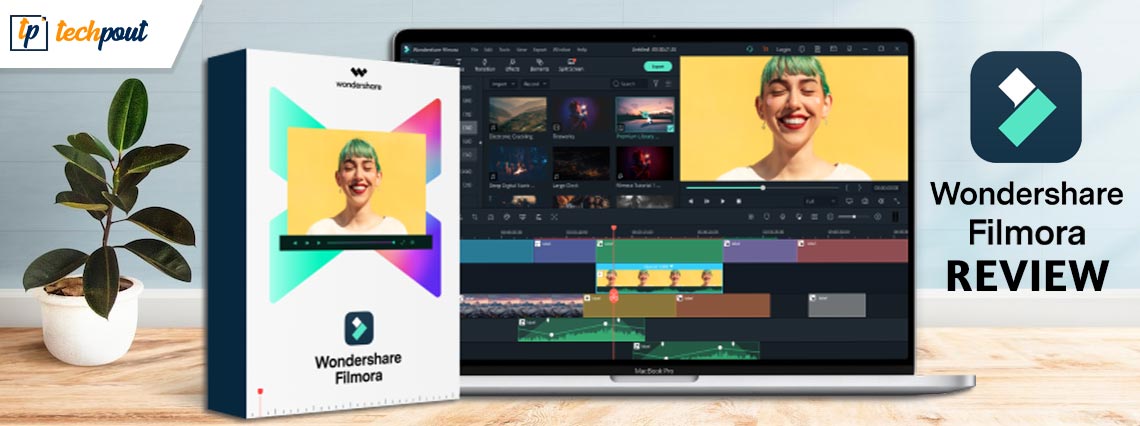Select the mountain landscape media thumbnail
1140x426 pixels.
click(518, 114)
